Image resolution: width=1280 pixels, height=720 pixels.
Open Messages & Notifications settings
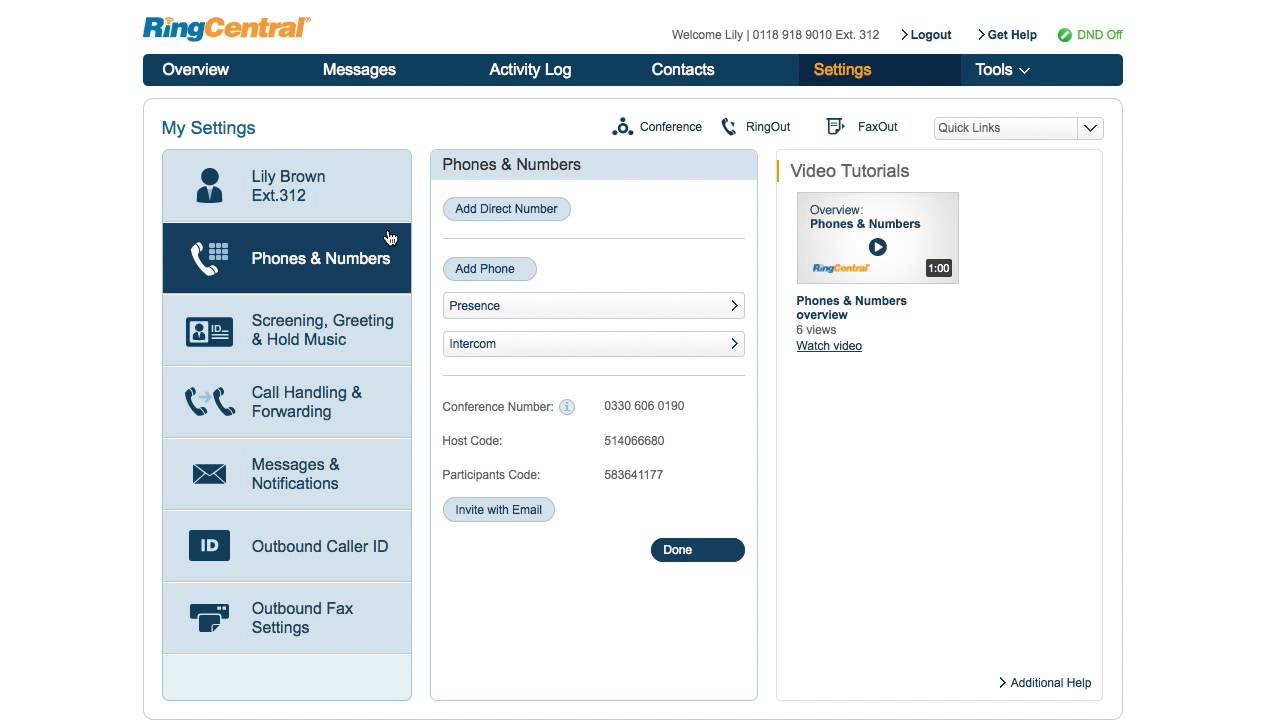287,474
